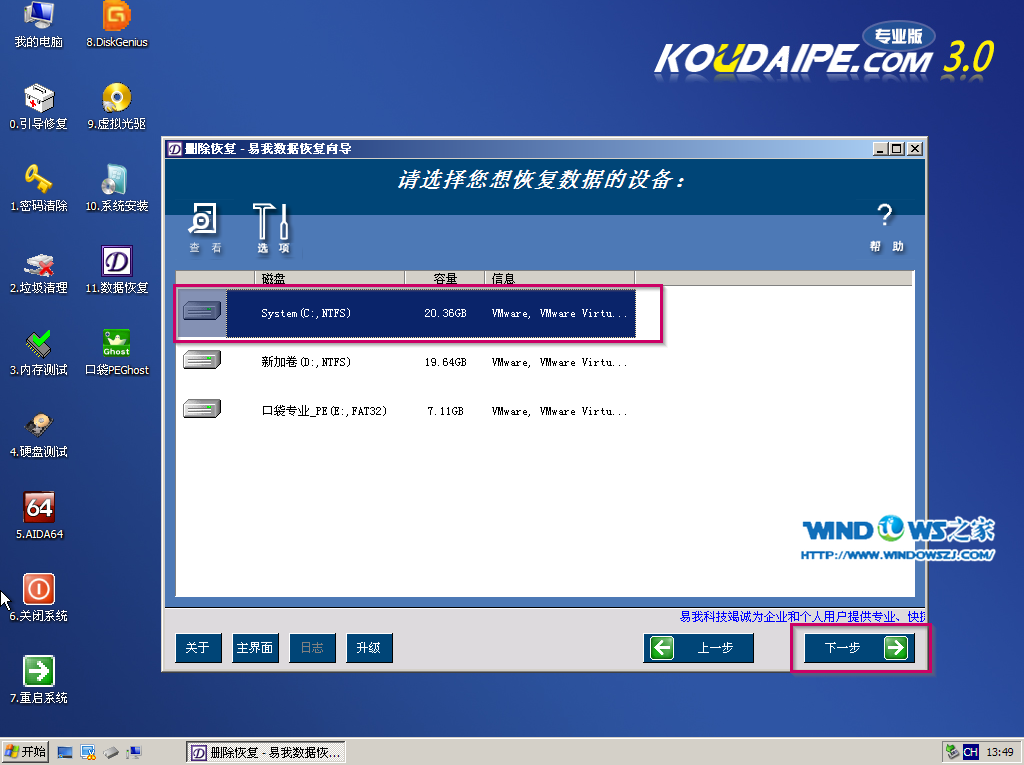Click the 下一步 (Next) button
Viewport: 1024px width, 765px height.
click(x=859, y=648)
